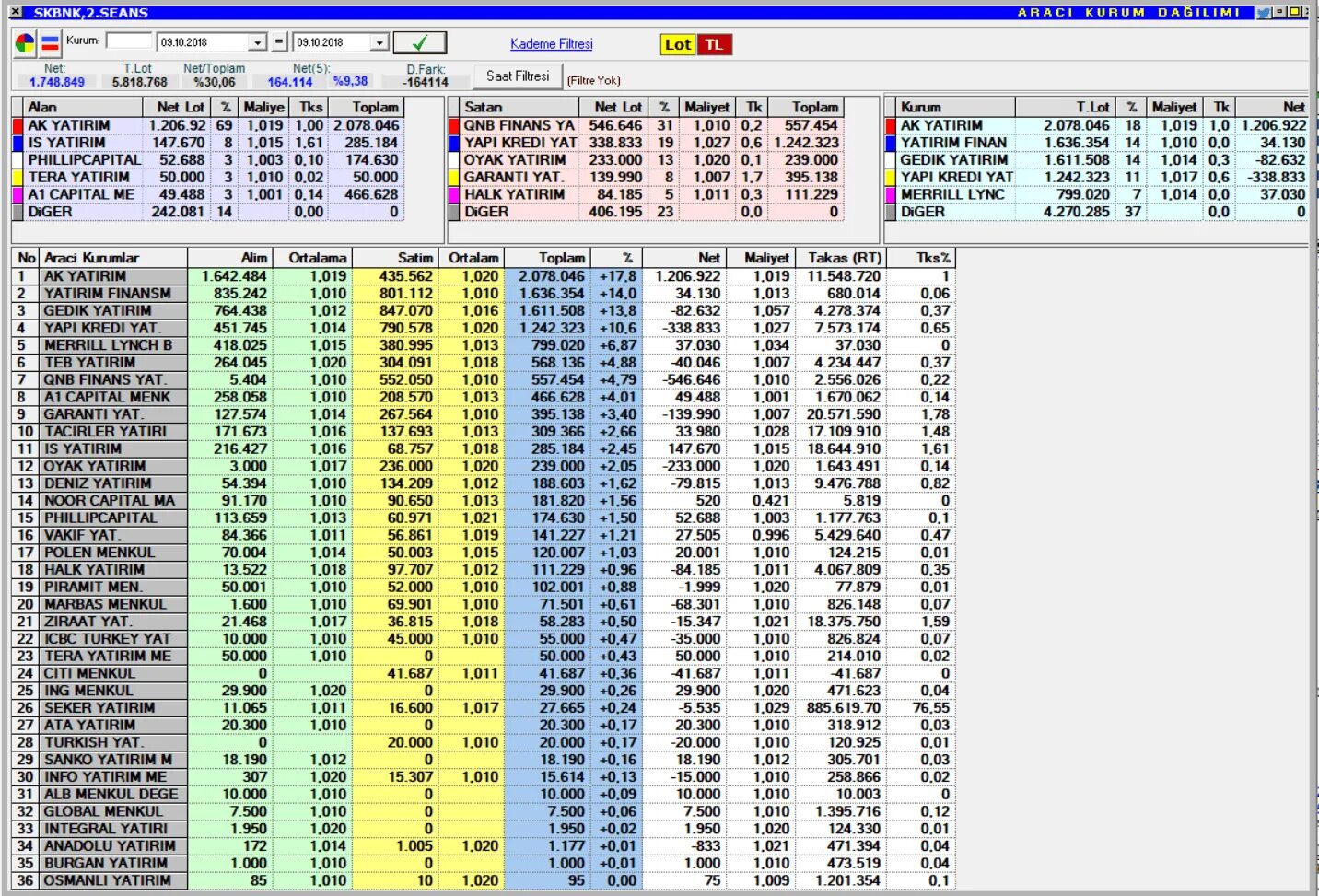Share via the Twitter bird icon
The width and height of the screenshot is (1319, 896).
tap(1264, 13)
